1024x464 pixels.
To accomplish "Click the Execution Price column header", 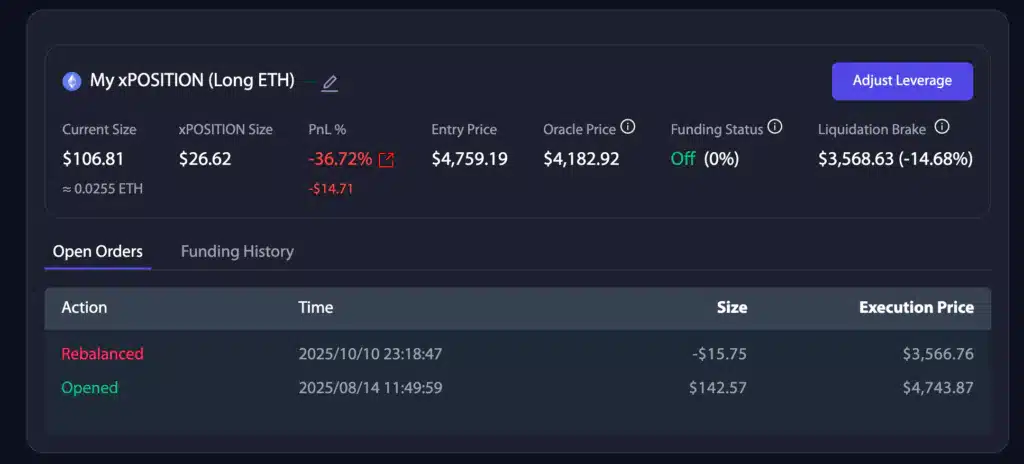I will click(916, 307).
